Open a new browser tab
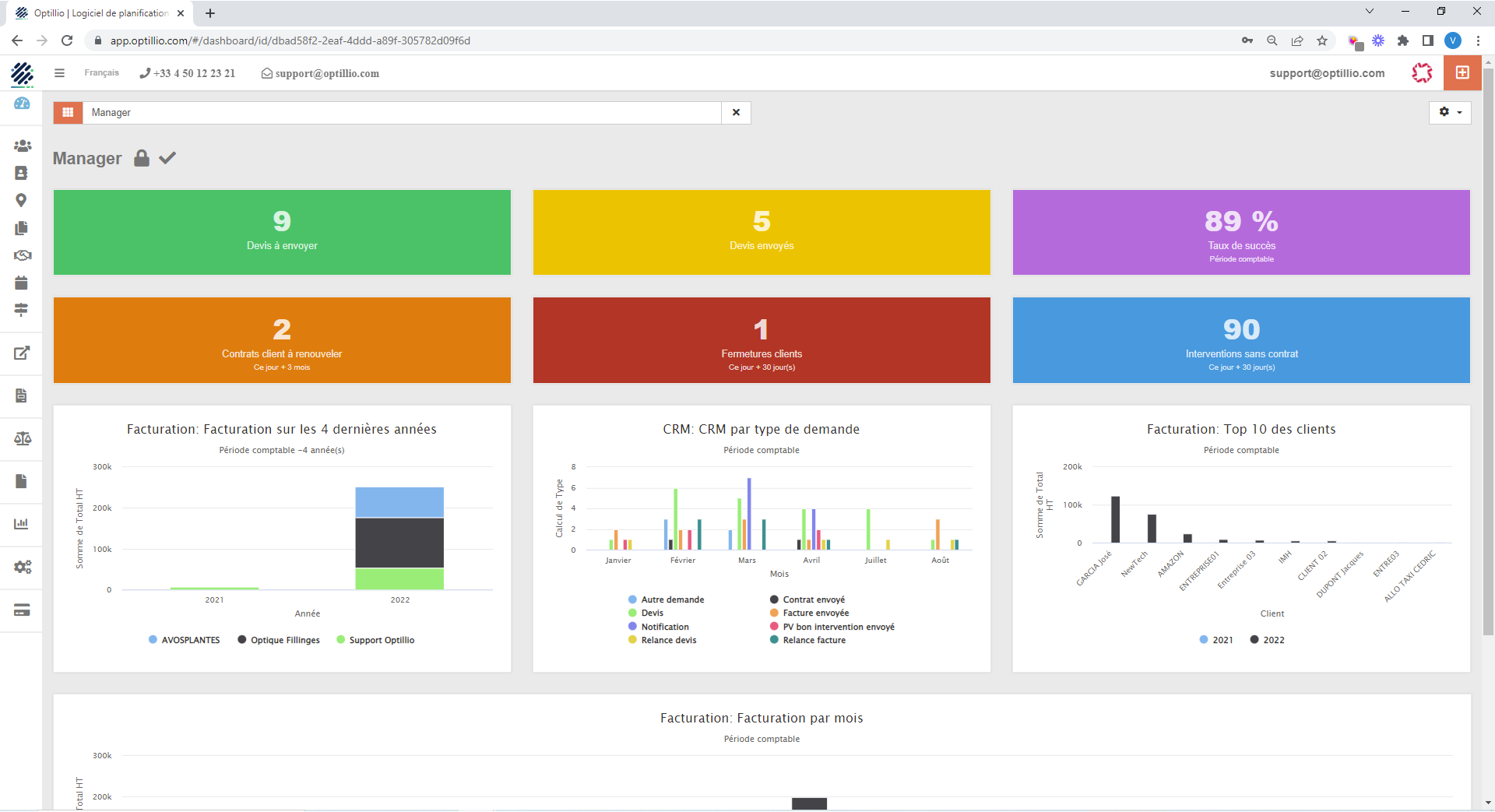This screenshot has height=812, width=1495. [210, 13]
